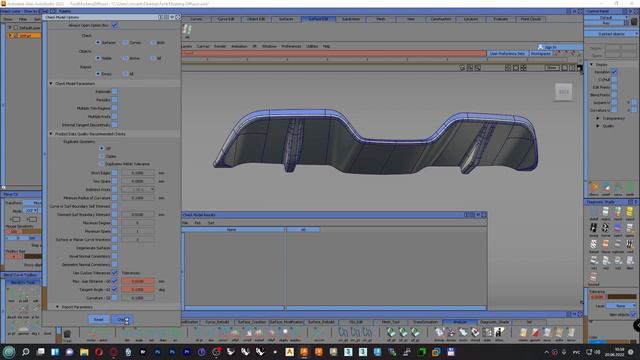Select Duplicates Within Tolerance radio button
Viewport: 640px width, 360px height.
[102, 164]
